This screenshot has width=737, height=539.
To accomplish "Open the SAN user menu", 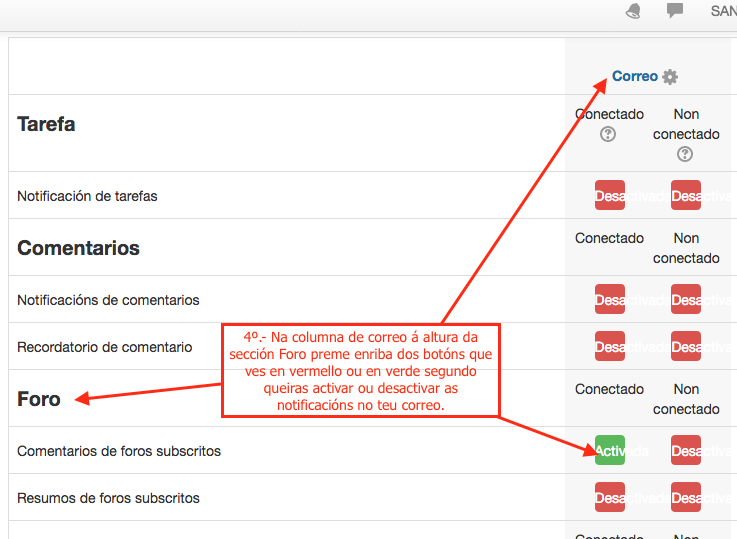I will (723, 11).
